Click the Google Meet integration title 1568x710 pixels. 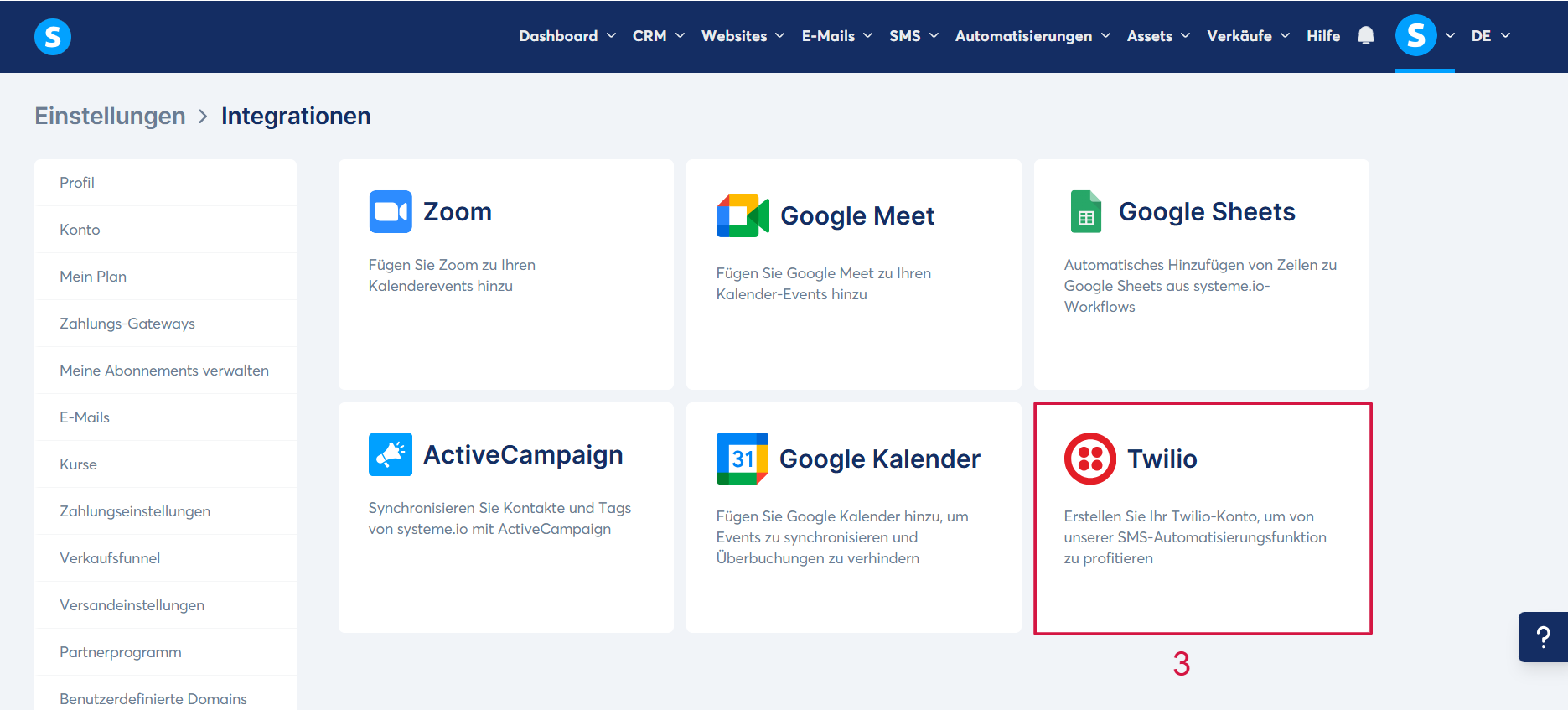click(857, 216)
